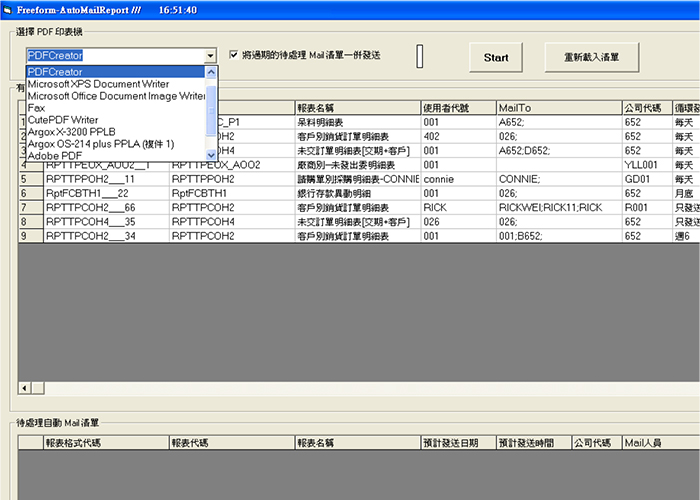This screenshot has height=500, width=700.
Task: Click cell RPTTPPOH2___11
Action: 106,179
